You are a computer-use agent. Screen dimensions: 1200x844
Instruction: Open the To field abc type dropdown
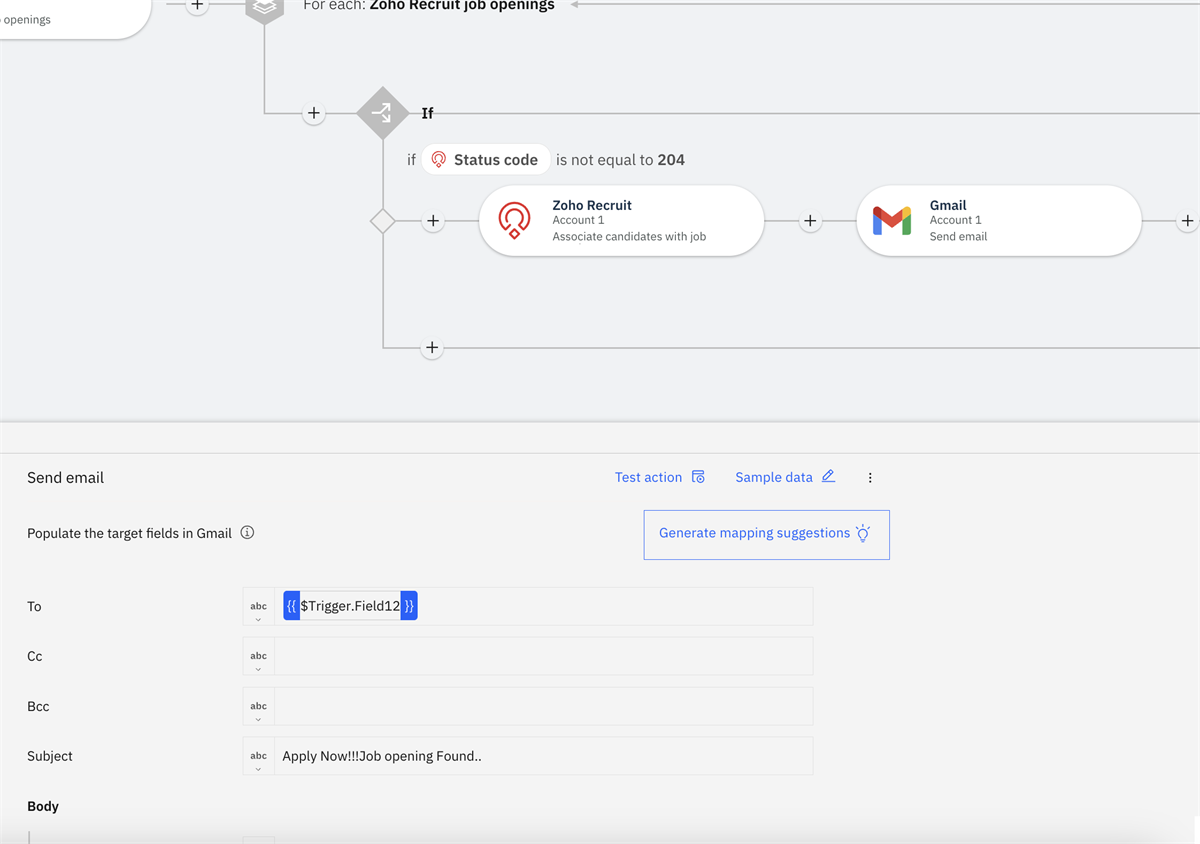pyautogui.click(x=258, y=607)
